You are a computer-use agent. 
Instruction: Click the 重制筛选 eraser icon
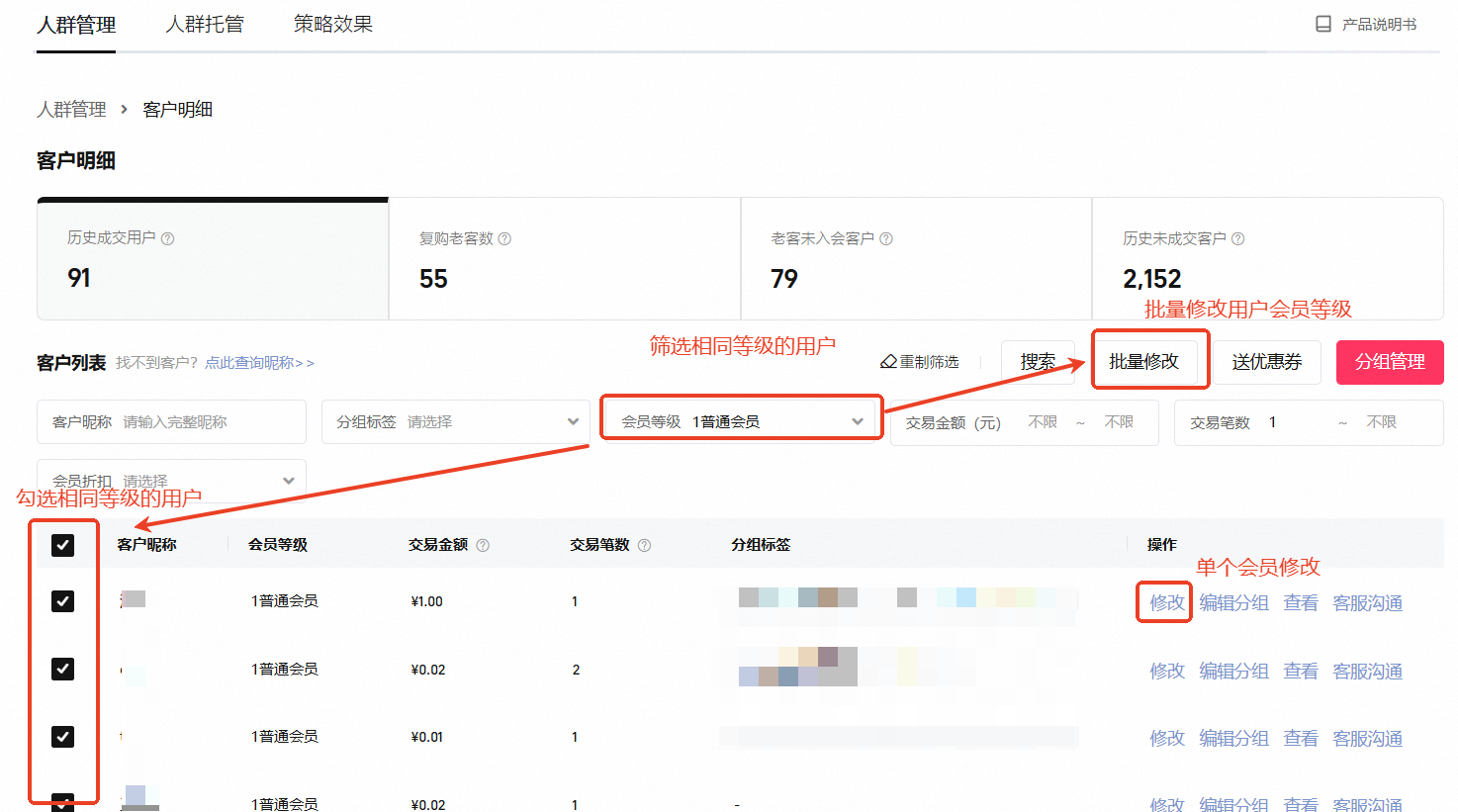click(x=888, y=362)
